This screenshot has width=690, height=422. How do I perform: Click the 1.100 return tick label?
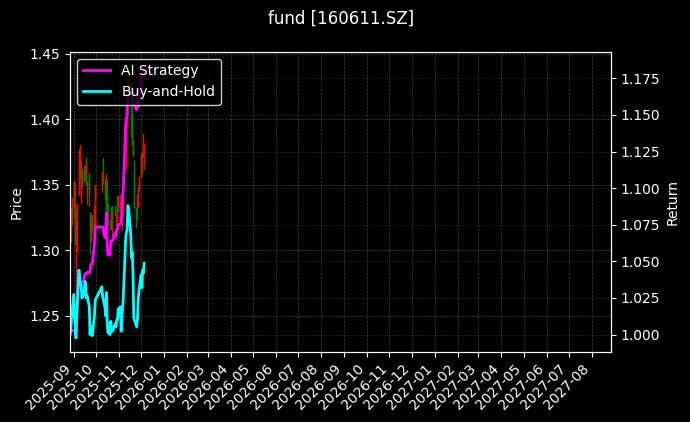coord(640,189)
